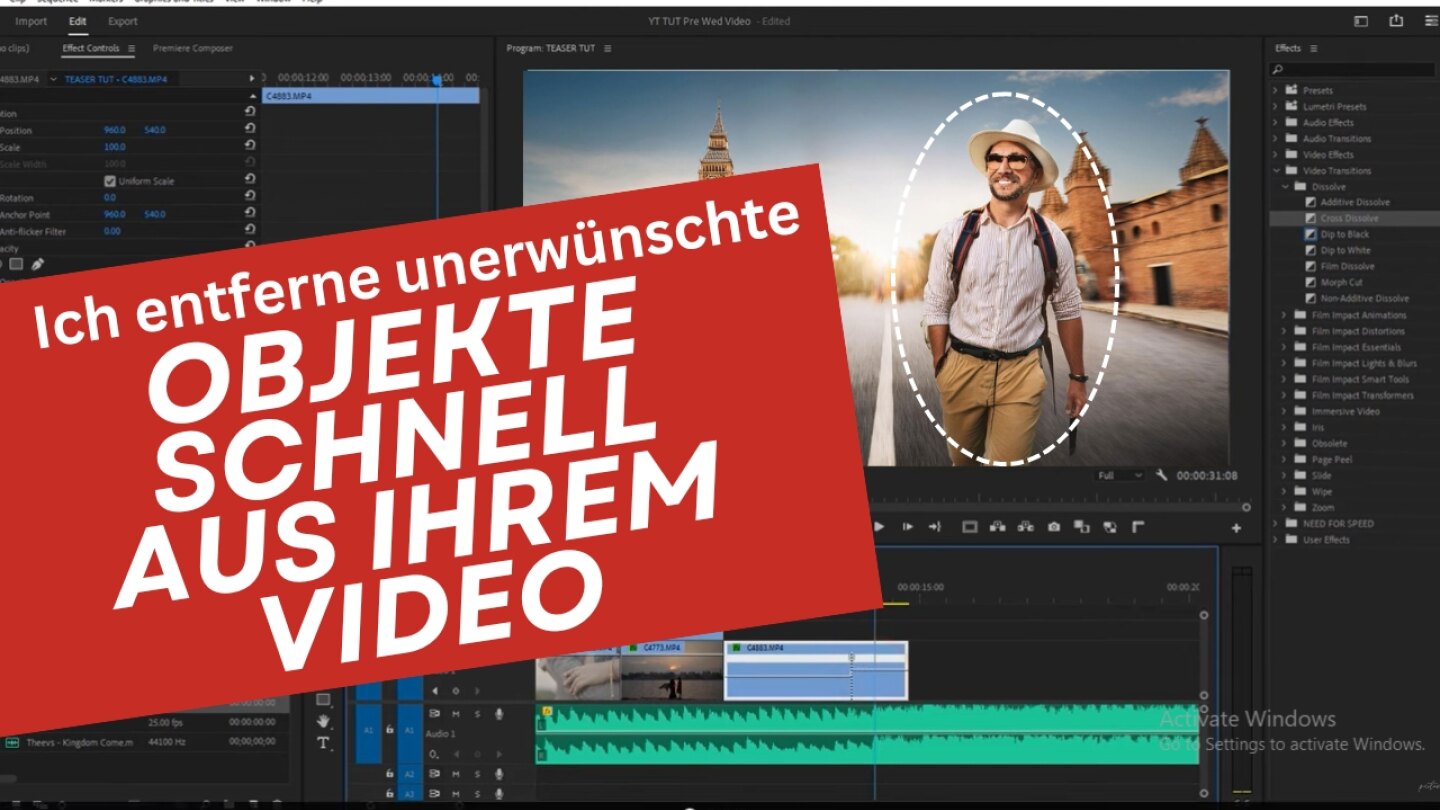
Task: Mute track A2 with the M button
Action: point(456,773)
